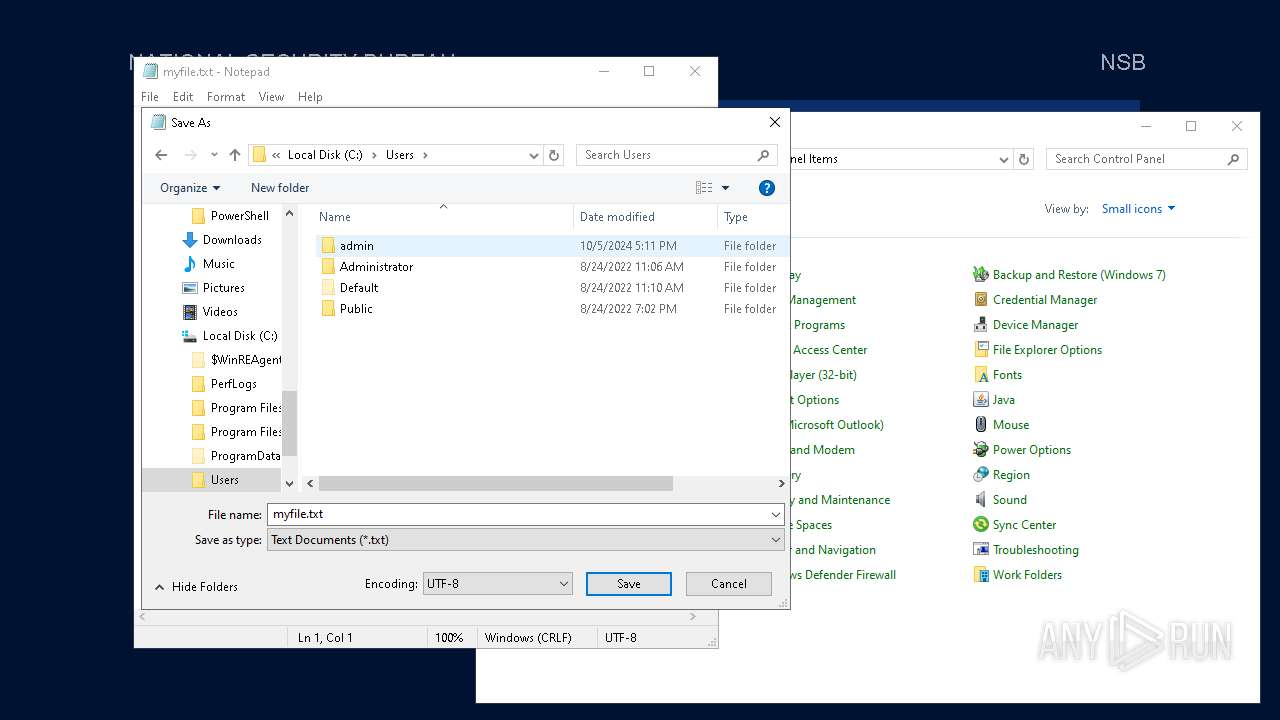Click the Local Disk (C:) drive icon
The width and height of the screenshot is (1280, 720).
190,336
